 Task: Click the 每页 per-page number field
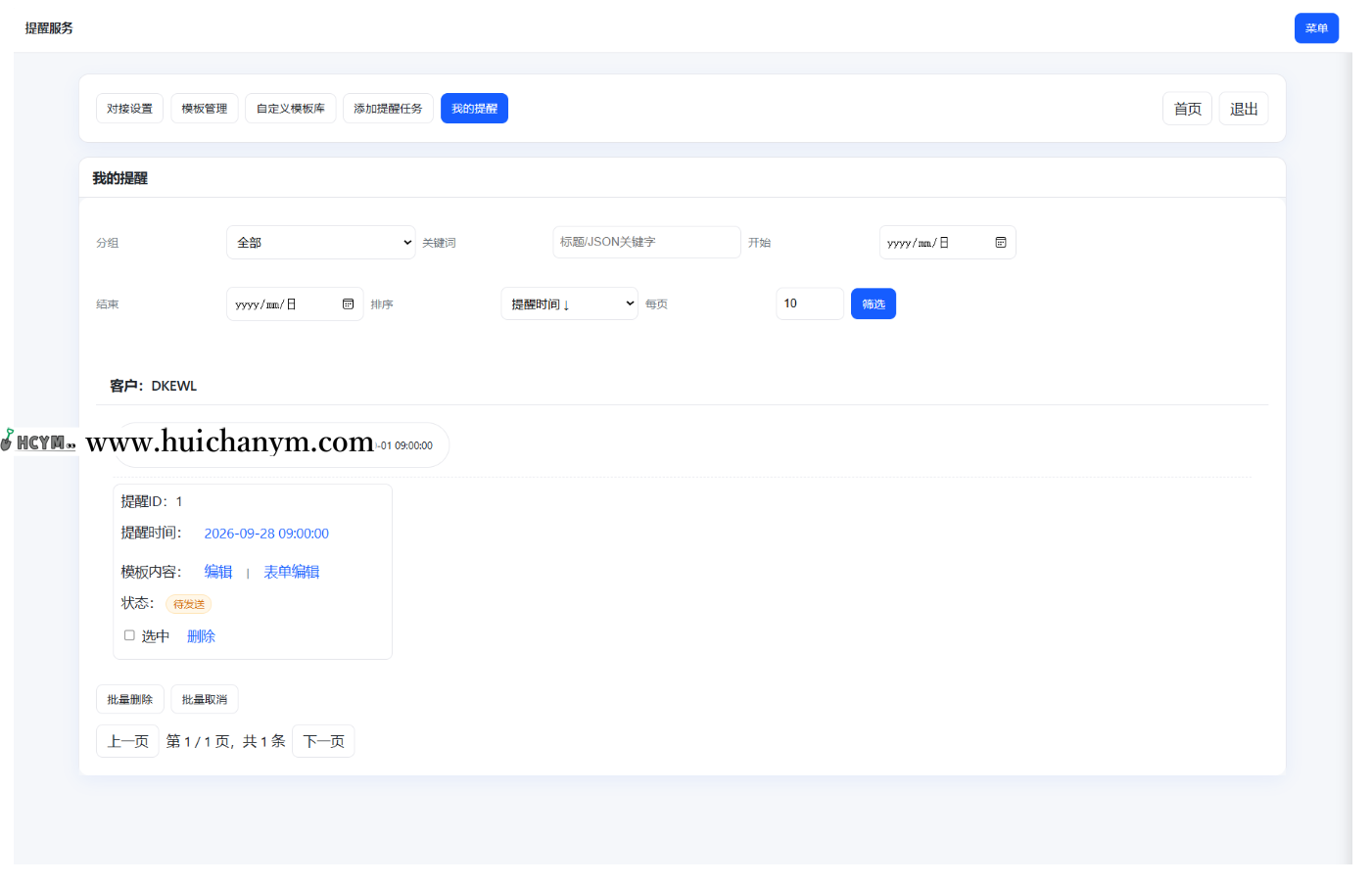tap(809, 304)
